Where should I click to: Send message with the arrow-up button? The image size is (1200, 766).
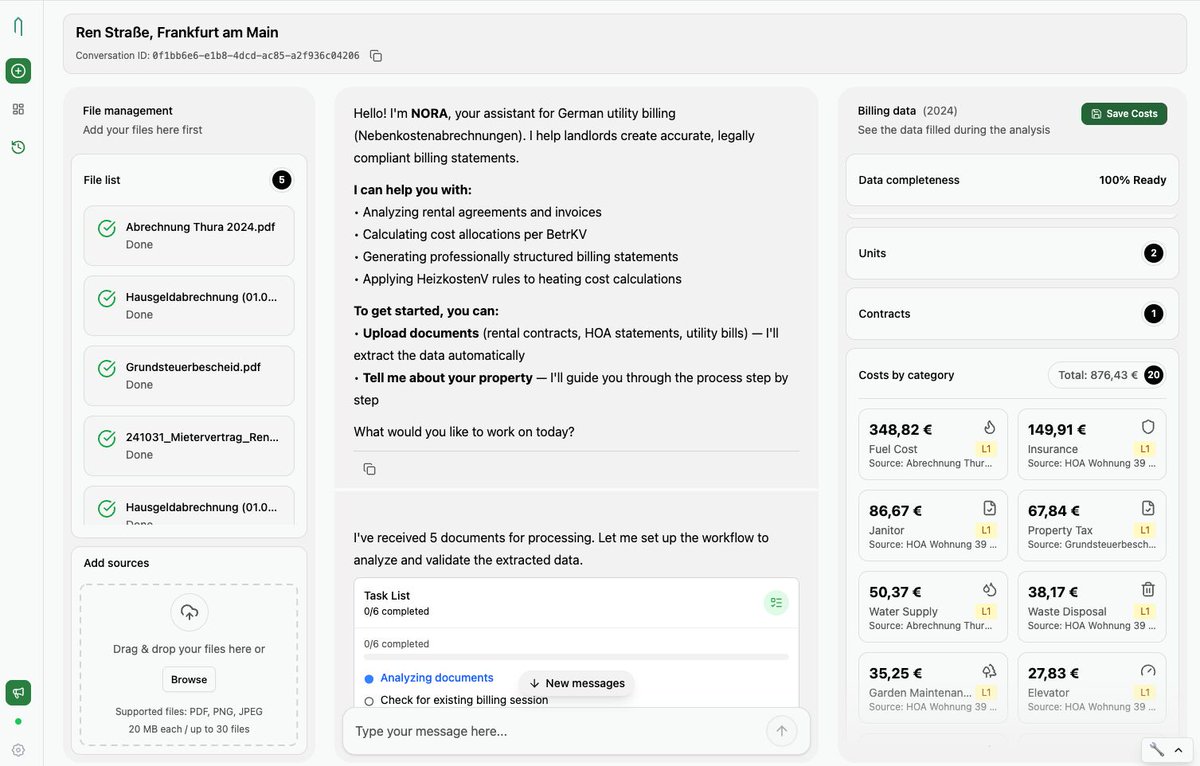pyautogui.click(x=782, y=731)
